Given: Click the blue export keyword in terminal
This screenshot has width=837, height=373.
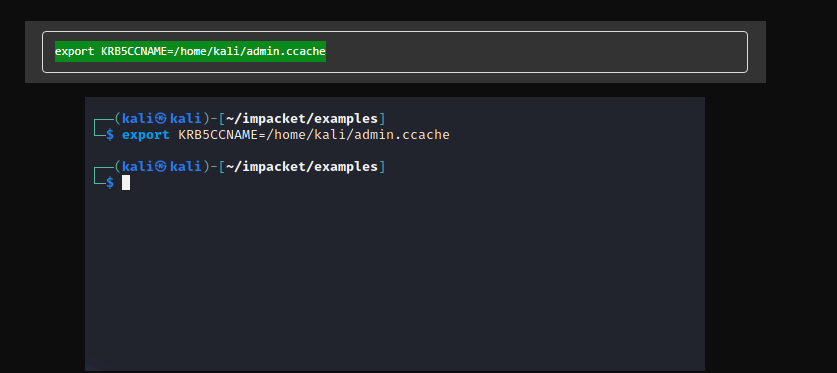Looking at the screenshot, I should (x=146, y=135).
